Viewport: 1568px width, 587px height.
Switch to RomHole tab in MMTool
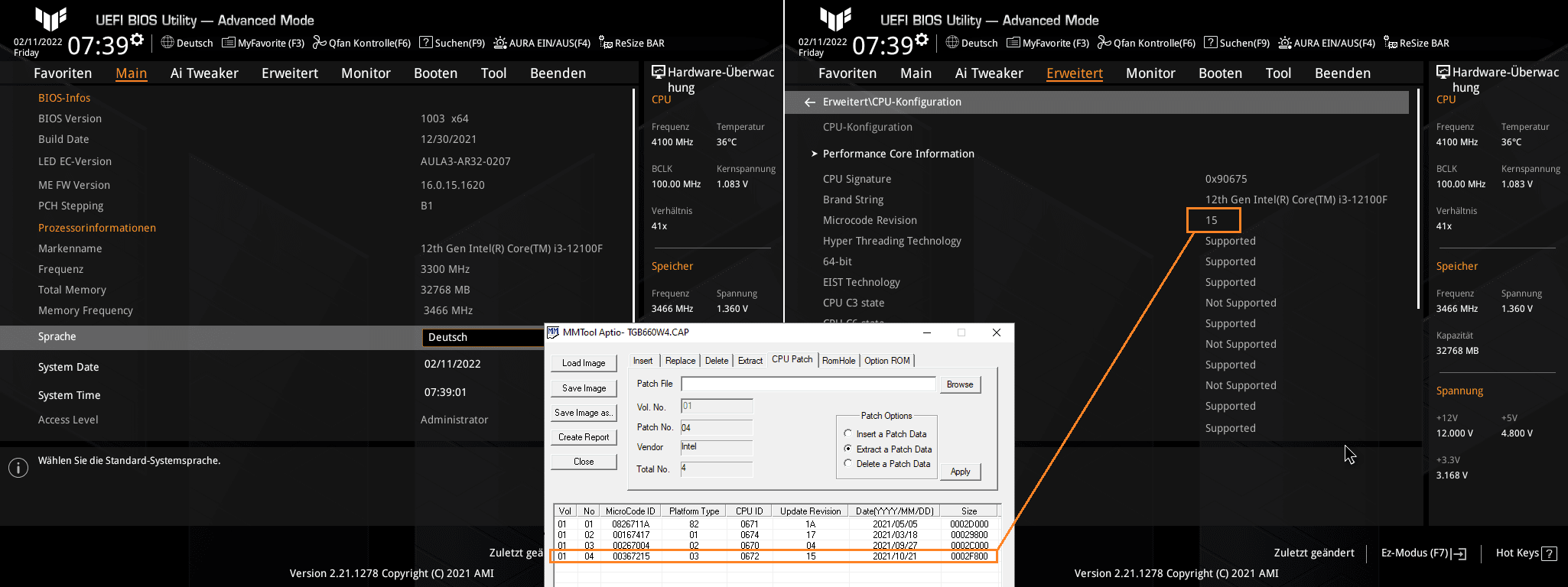839,361
